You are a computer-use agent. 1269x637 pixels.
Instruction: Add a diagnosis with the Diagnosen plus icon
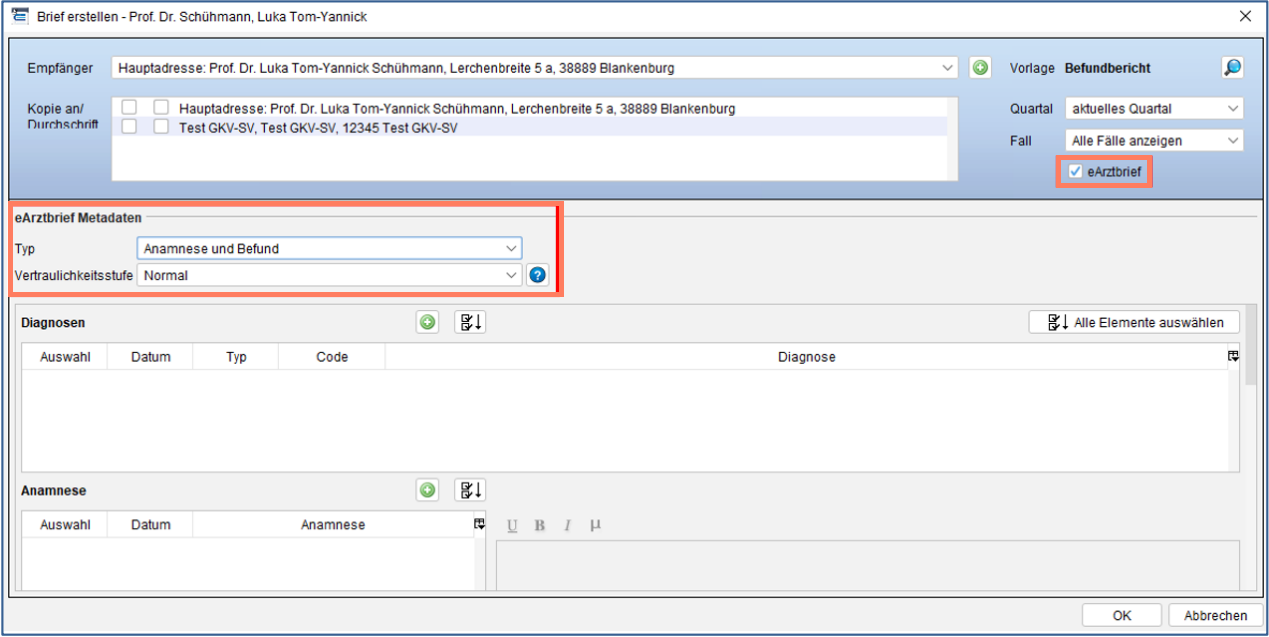(x=428, y=322)
